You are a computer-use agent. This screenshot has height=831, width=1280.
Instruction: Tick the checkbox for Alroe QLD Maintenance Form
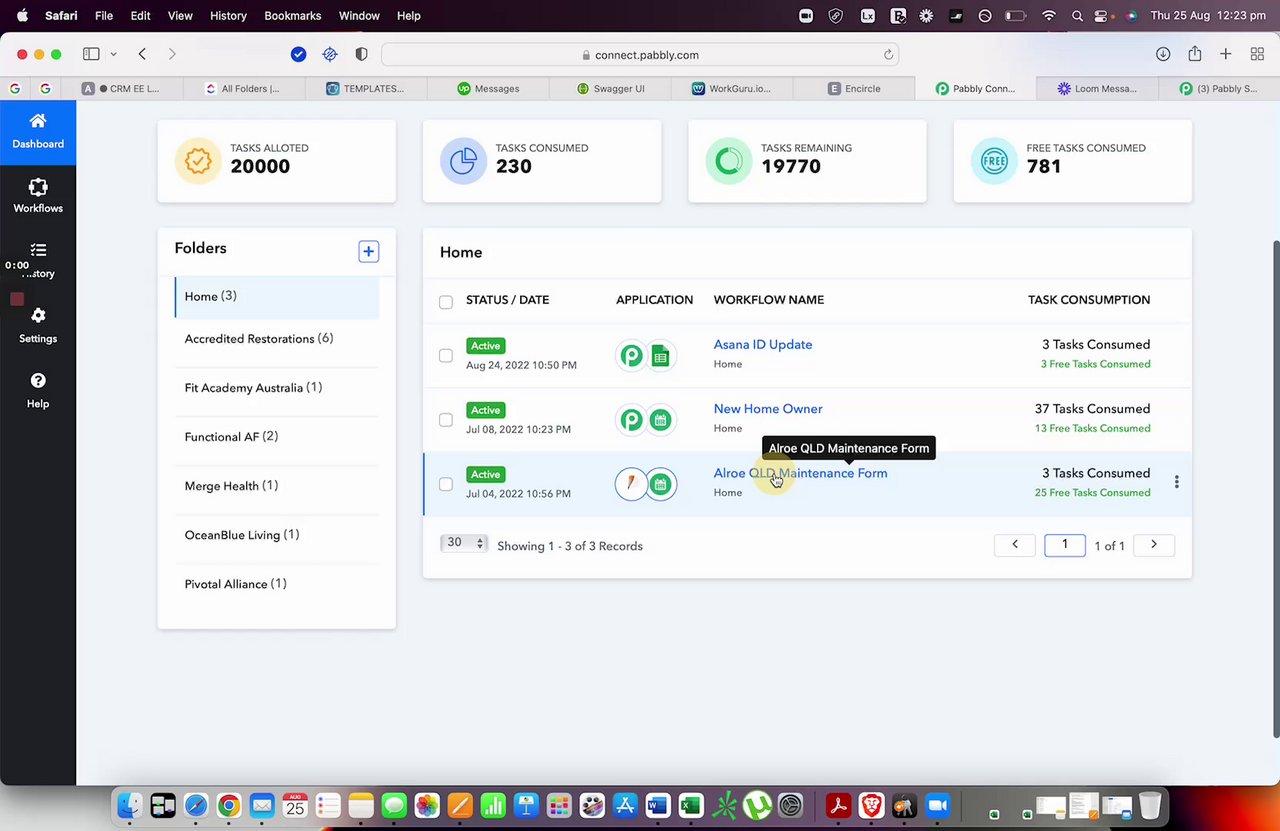click(446, 484)
